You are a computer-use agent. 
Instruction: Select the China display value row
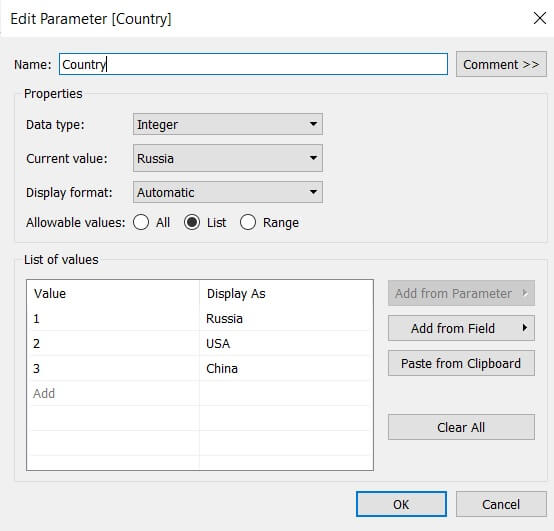[200, 368]
